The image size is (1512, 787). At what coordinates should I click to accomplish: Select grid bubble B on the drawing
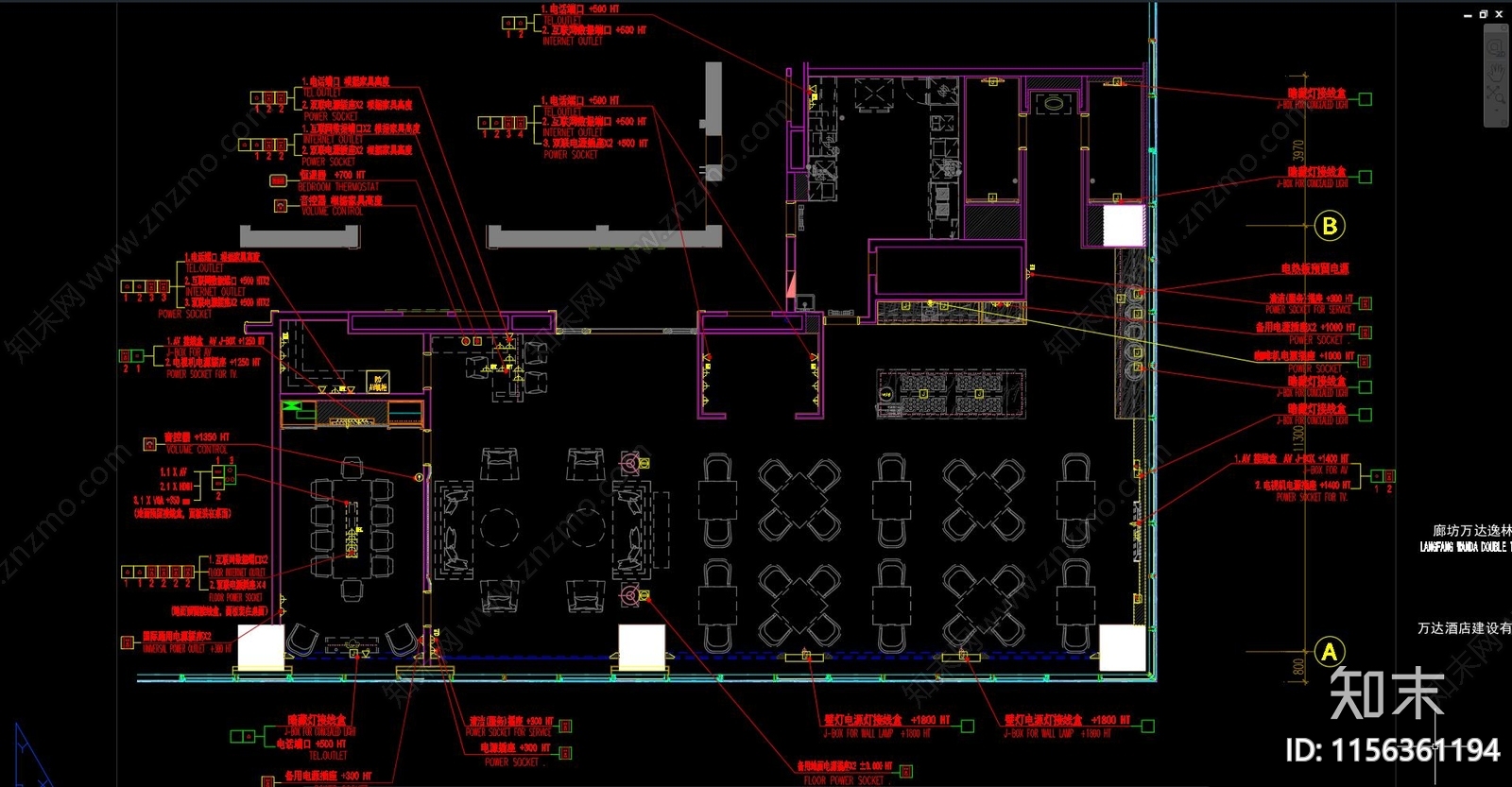coord(1330,226)
